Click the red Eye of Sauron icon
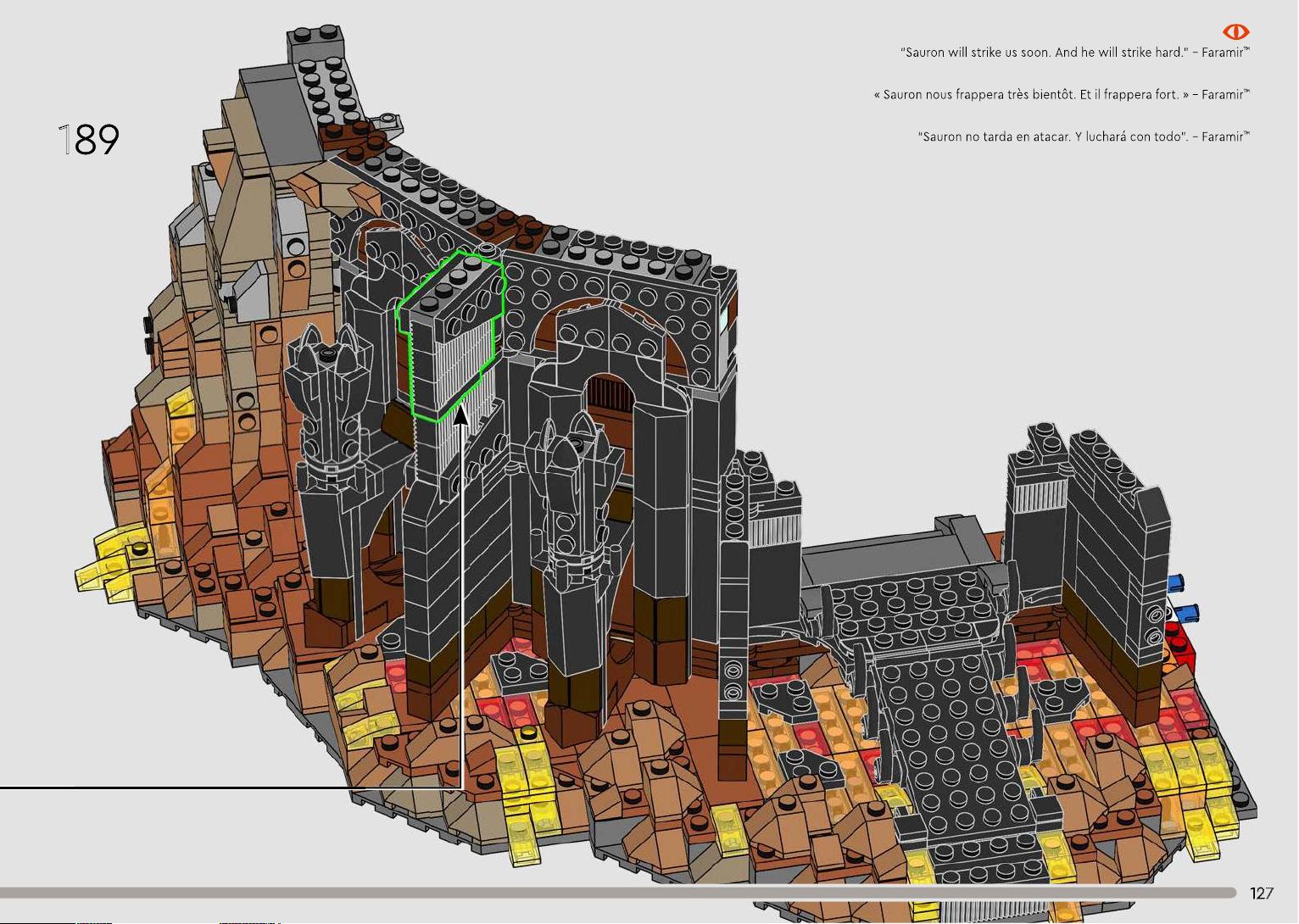The height and width of the screenshot is (924, 1299). click(1236, 31)
